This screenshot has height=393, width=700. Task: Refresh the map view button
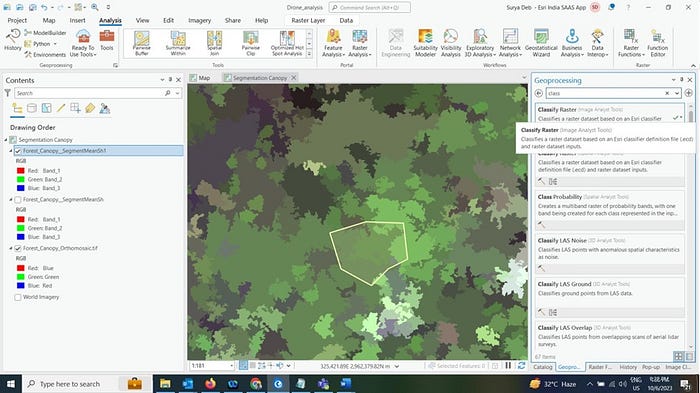pos(521,366)
